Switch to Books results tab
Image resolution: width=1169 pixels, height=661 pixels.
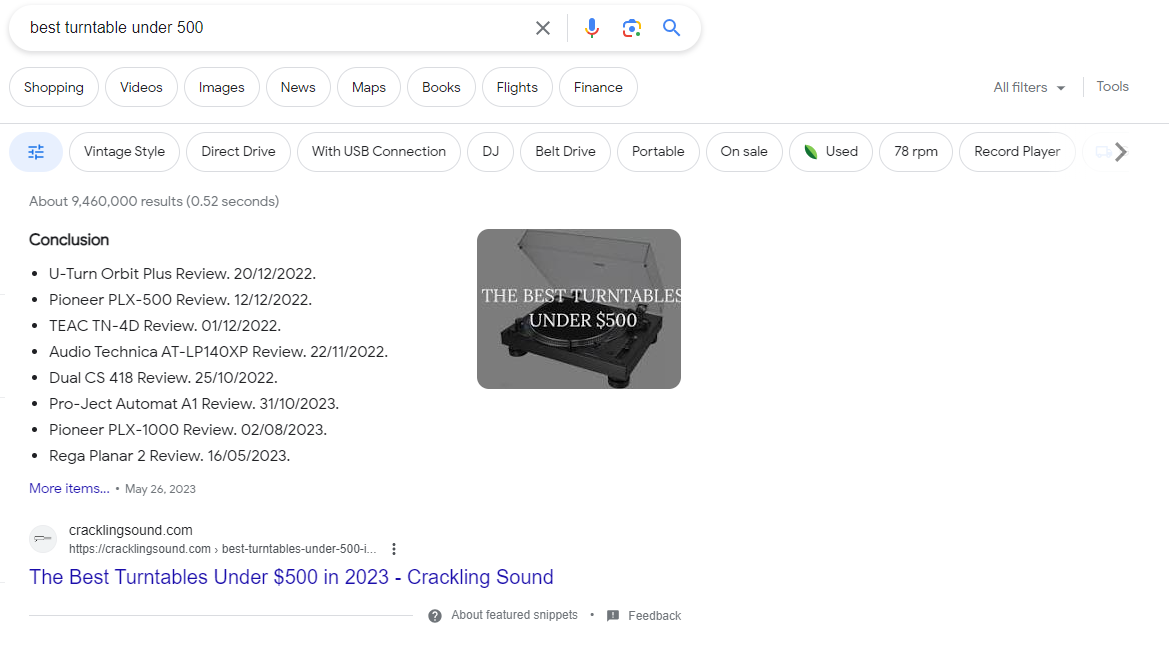441,87
